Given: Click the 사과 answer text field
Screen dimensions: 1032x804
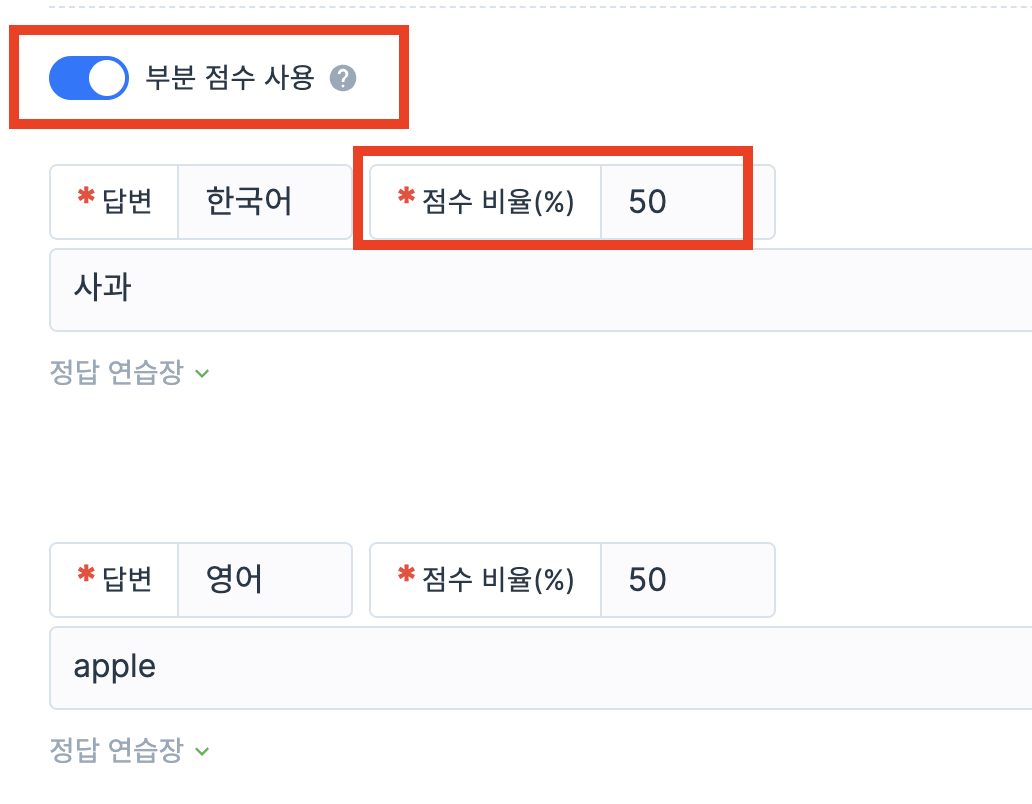Looking at the screenshot, I should (540, 290).
